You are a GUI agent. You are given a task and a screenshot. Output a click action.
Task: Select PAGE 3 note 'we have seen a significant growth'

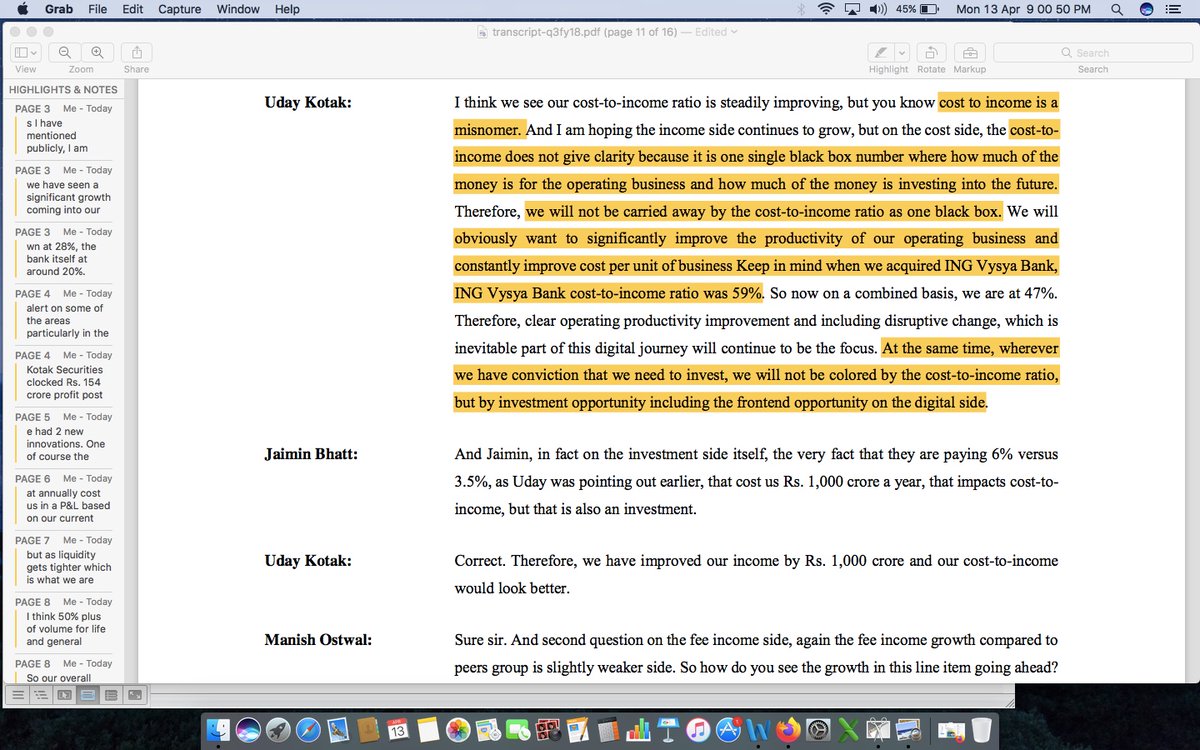(63, 191)
